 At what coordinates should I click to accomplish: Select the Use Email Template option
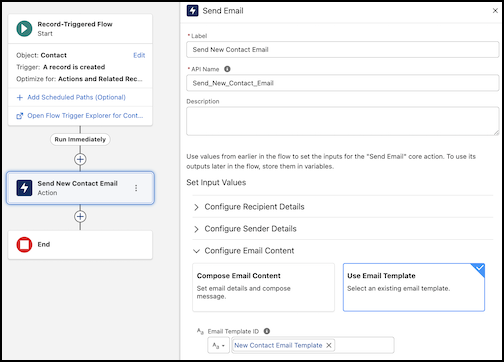pos(414,287)
